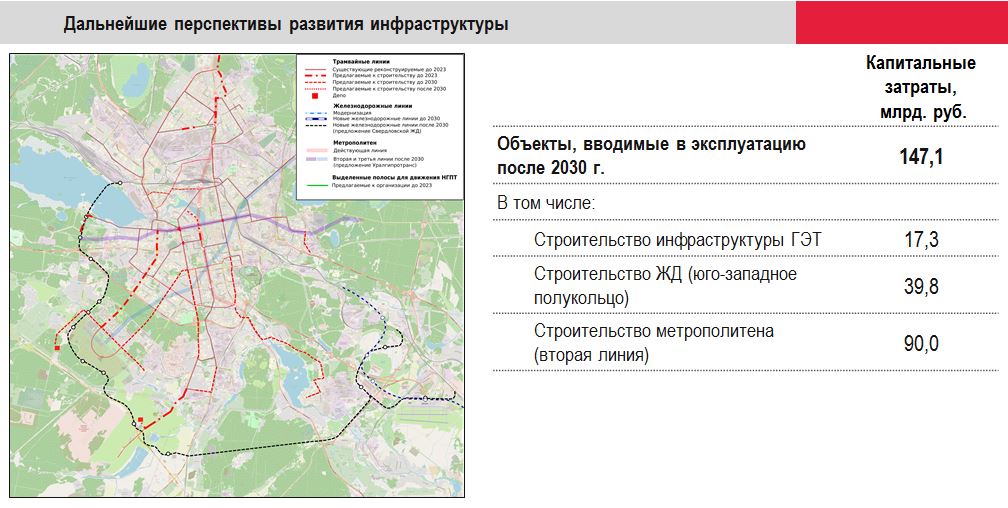Click the Железнодорожные линии legend heading
This screenshot has width=1008, height=508.
[x=373, y=106]
